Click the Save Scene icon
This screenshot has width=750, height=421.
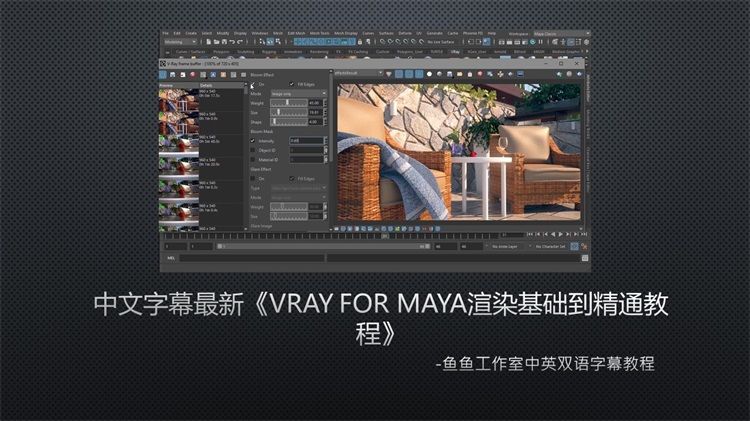point(224,42)
